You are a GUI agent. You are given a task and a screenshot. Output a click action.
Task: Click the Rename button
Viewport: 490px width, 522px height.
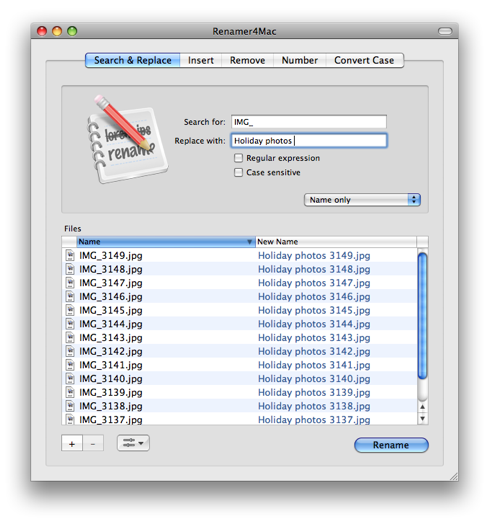(391, 445)
